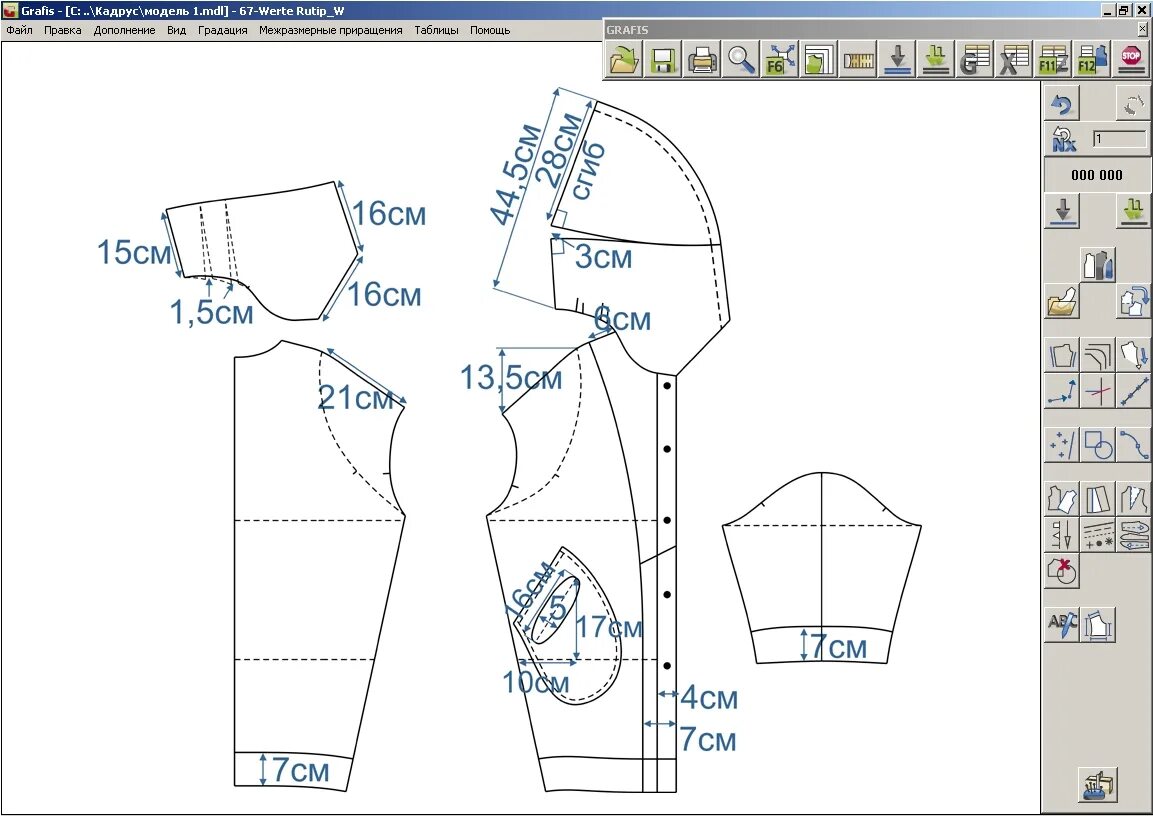The image size is (1153, 816).
Task: Close the GRAFIS floating toolbar
Action: click(x=1142, y=29)
